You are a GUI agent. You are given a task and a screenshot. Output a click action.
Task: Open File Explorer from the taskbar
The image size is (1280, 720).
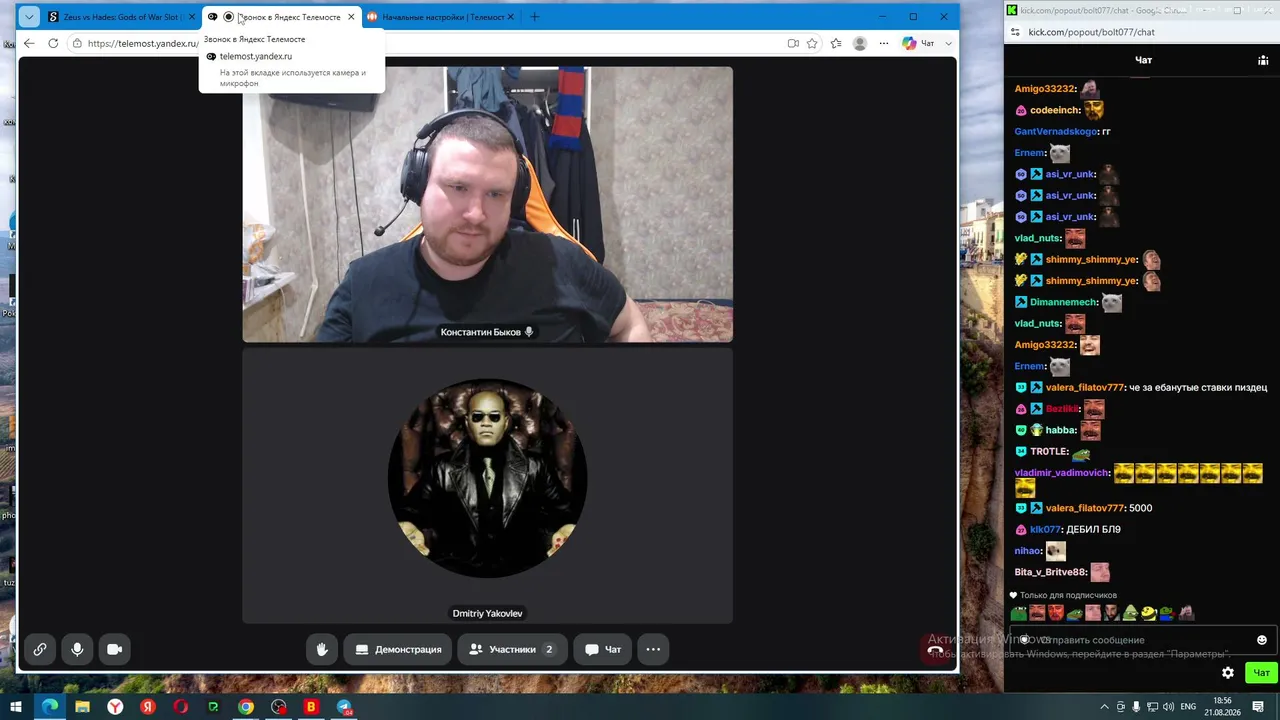pyautogui.click(x=82, y=707)
